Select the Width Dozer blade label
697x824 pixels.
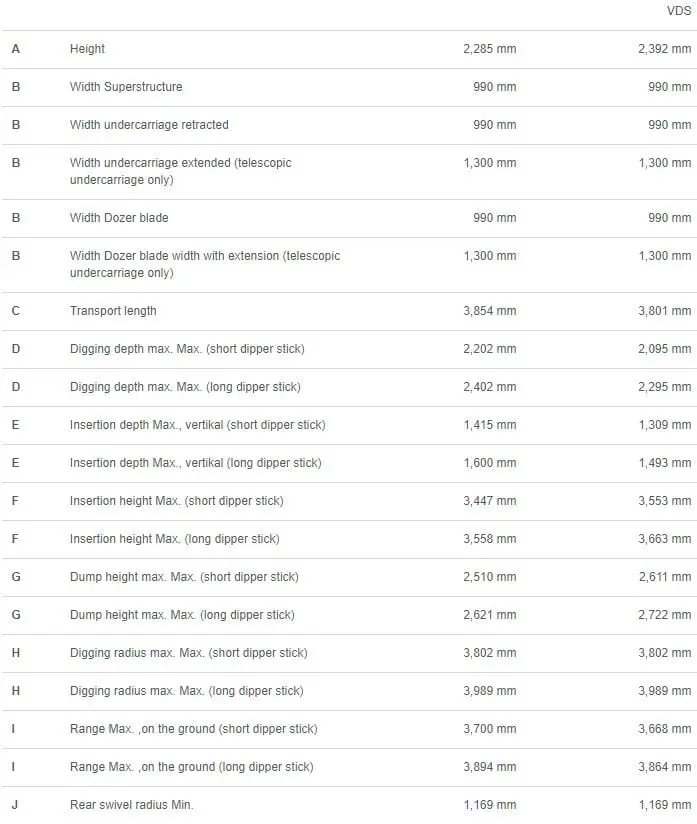click(119, 218)
